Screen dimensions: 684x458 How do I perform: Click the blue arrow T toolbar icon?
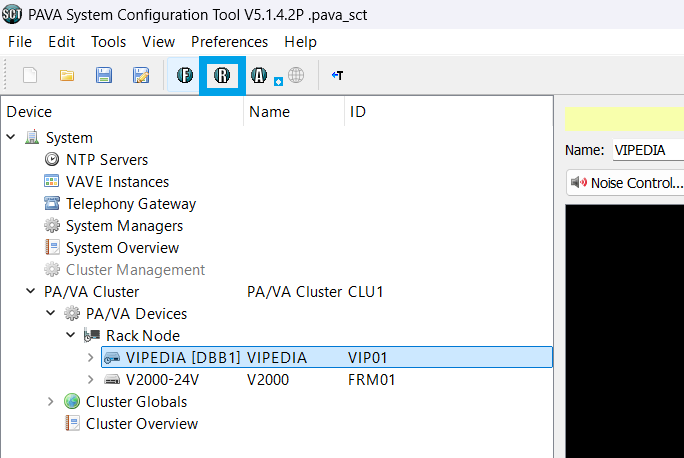[x=337, y=75]
